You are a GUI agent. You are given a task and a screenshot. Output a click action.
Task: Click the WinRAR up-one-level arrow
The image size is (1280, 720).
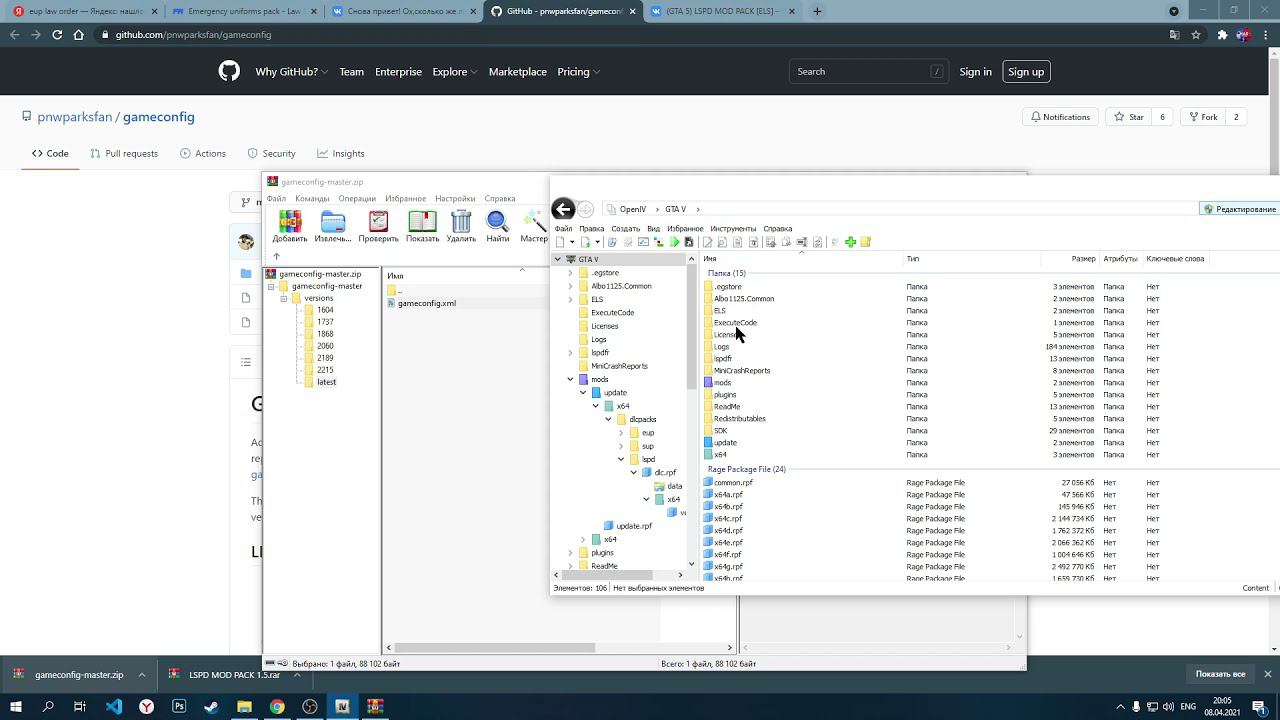pyautogui.click(x=277, y=256)
